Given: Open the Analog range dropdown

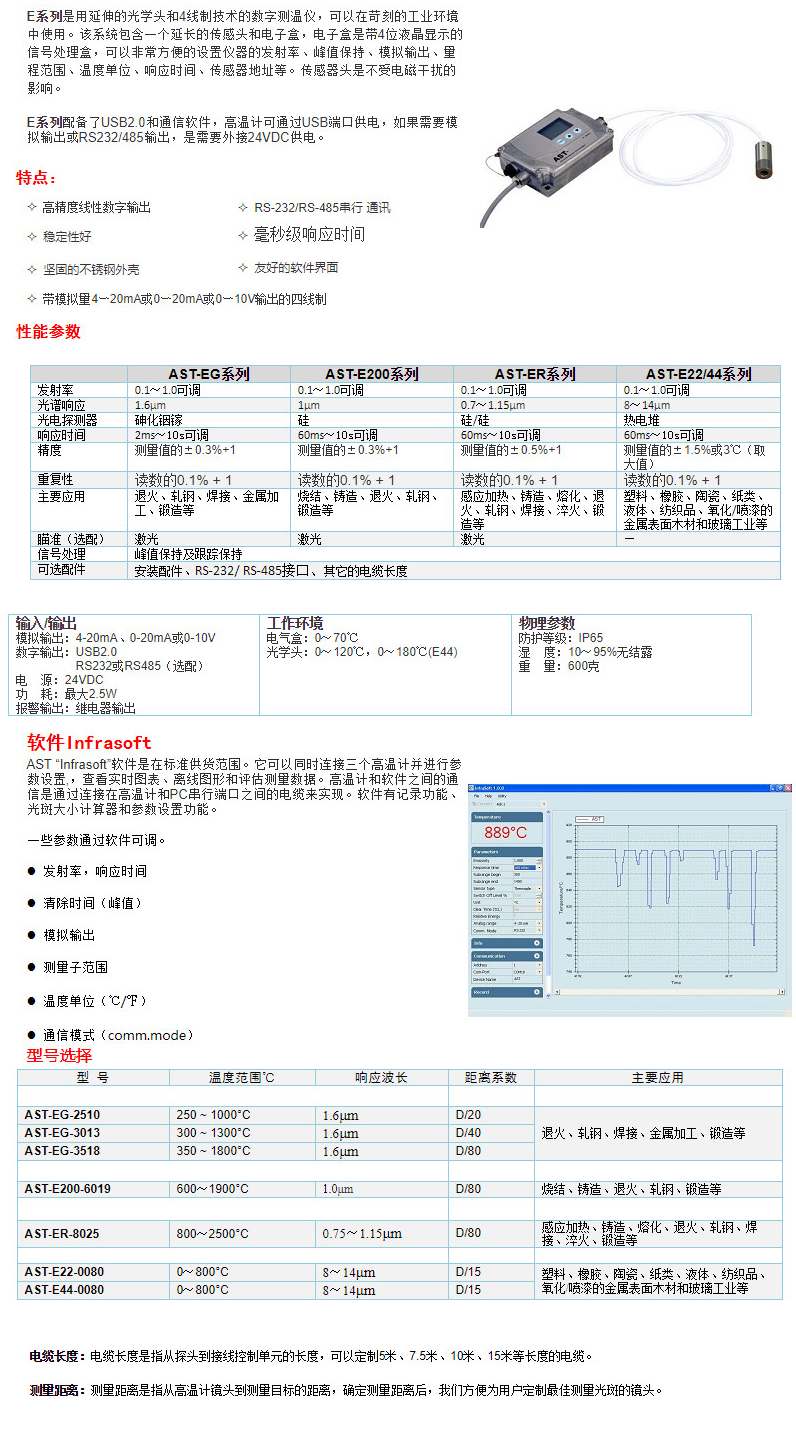Looking at the screenshot, I should (x=539, y=923).
